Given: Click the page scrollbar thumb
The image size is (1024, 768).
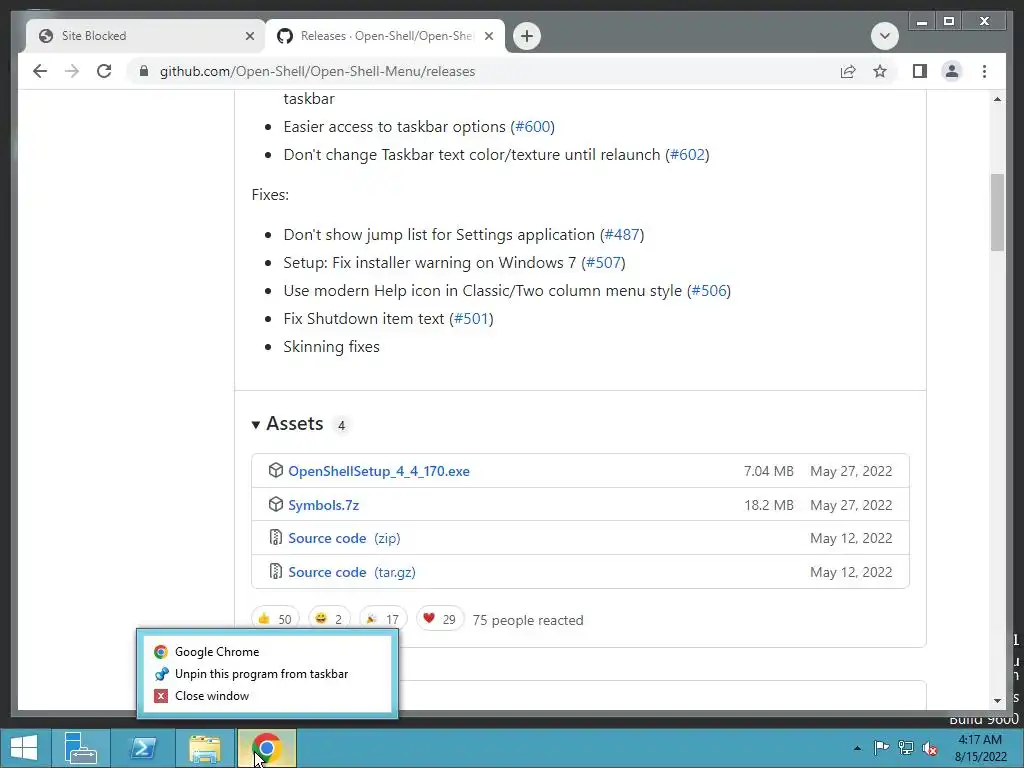Looking at the screenshot, I should pyautogui.click(x=997, y=212).
